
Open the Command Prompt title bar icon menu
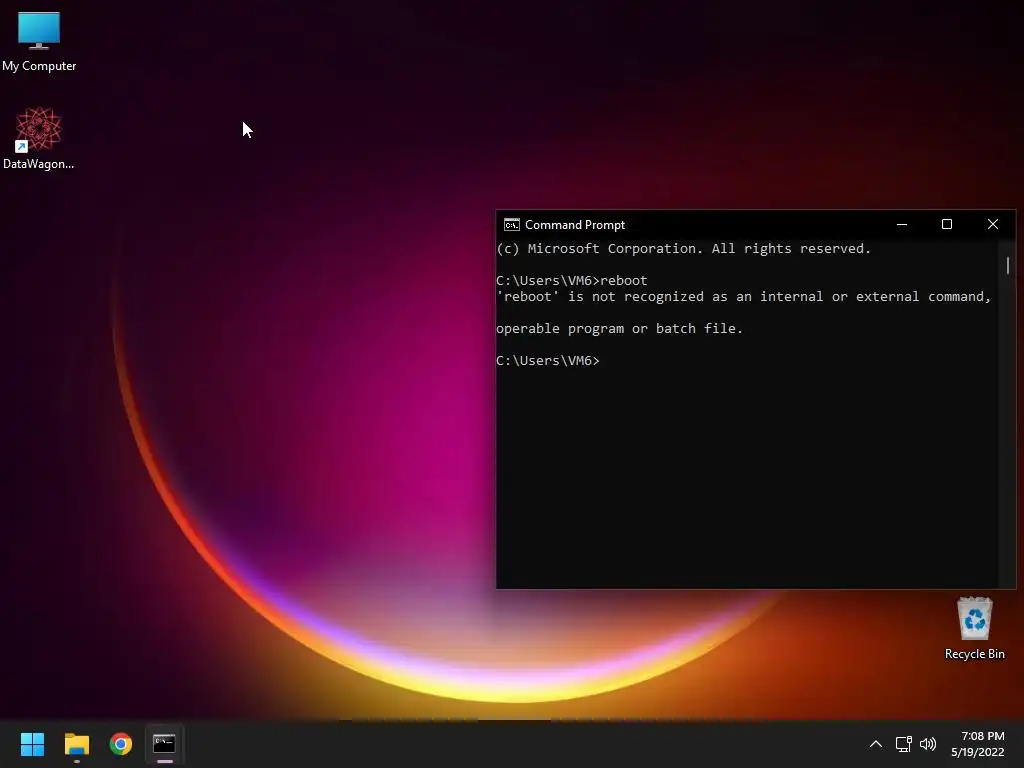(511, 225)
